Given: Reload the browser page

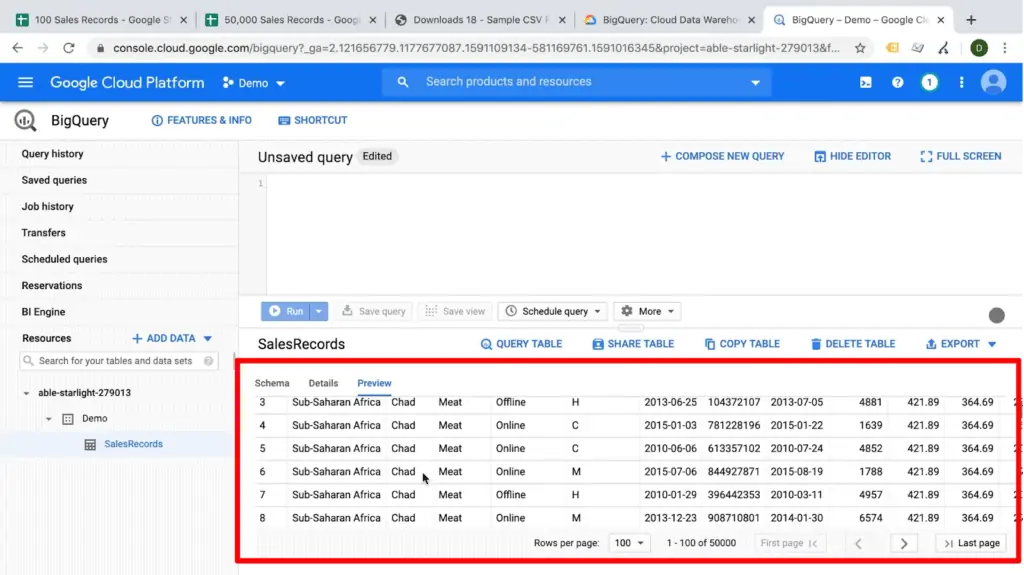Looking at the screenshot, I should pyautogui.click(x=69, y=48).
